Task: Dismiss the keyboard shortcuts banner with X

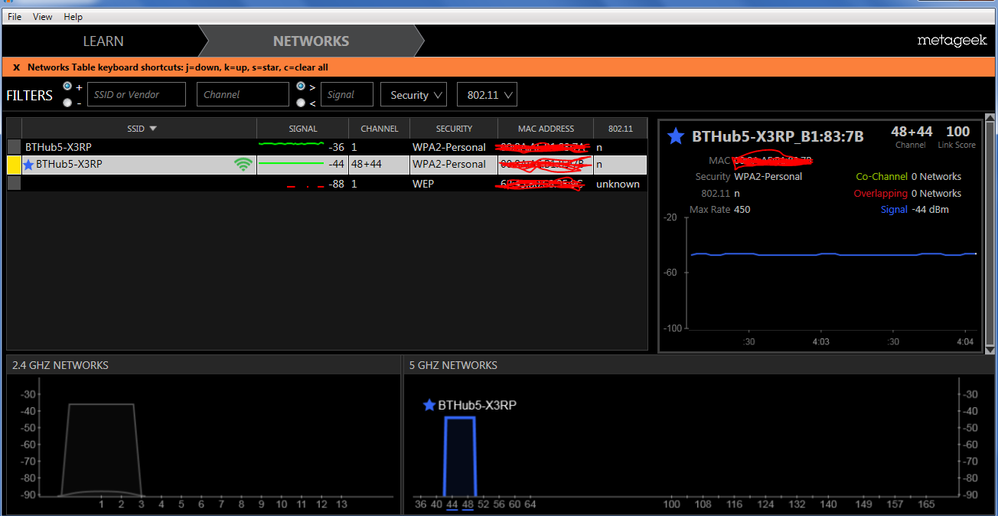Action: (x=17, y=67)
